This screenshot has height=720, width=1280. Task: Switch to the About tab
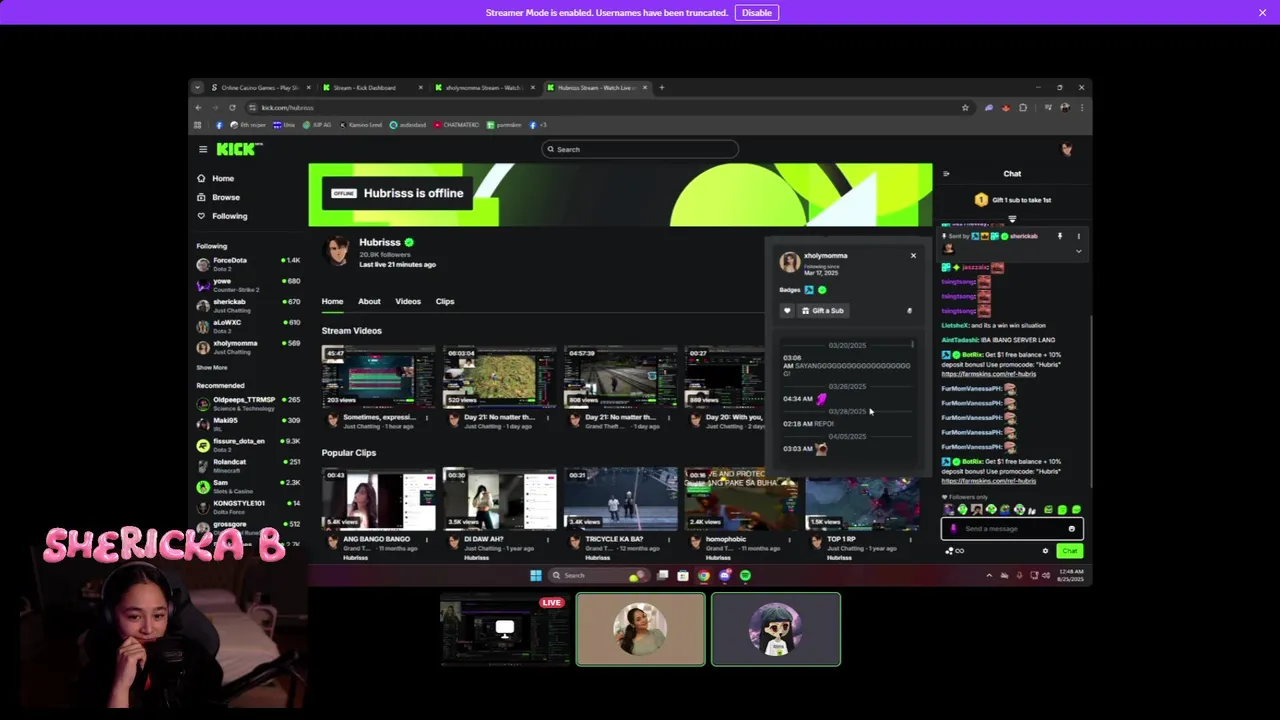(369, 301)
